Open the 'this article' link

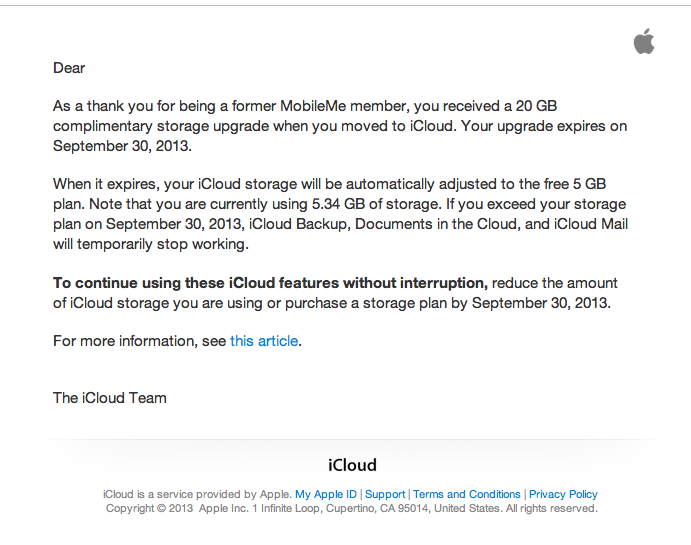pos(264,341)
